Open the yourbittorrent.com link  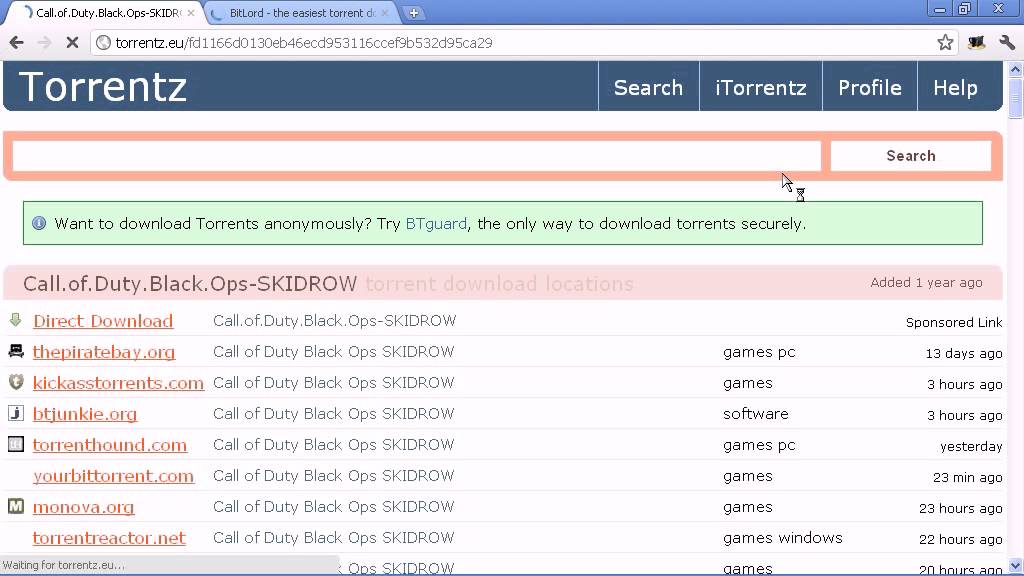114,476
